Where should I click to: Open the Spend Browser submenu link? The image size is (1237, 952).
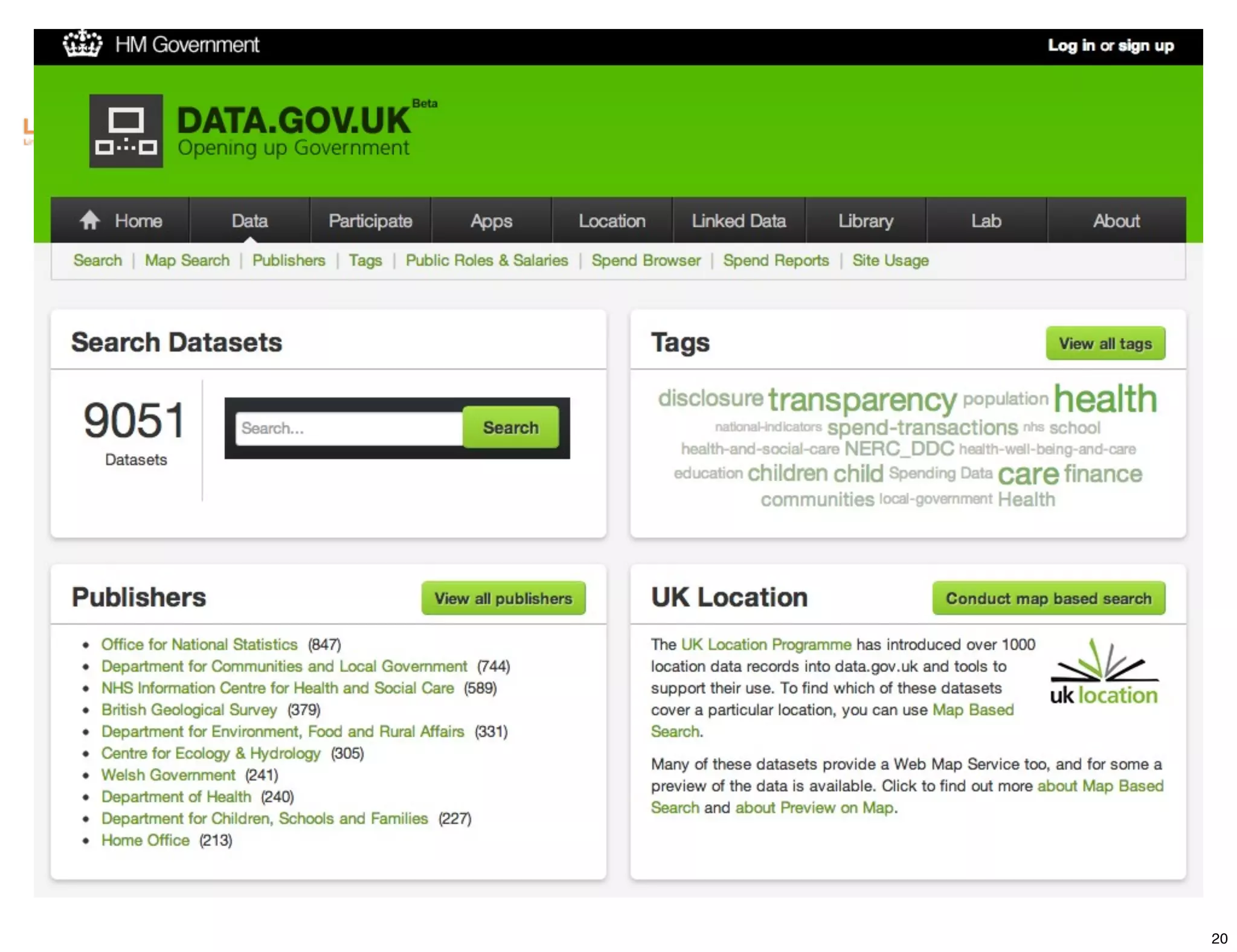tap(646, 260)
